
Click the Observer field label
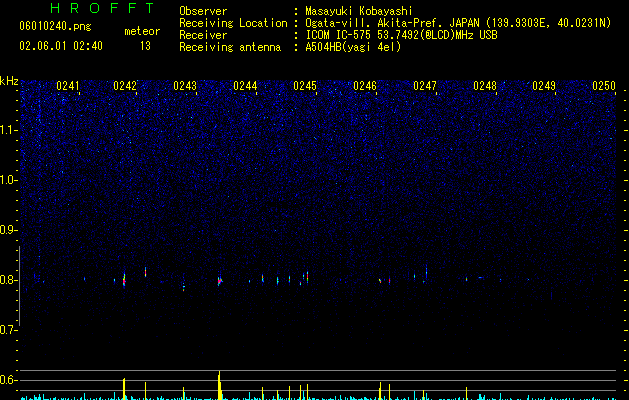point(203,11)
